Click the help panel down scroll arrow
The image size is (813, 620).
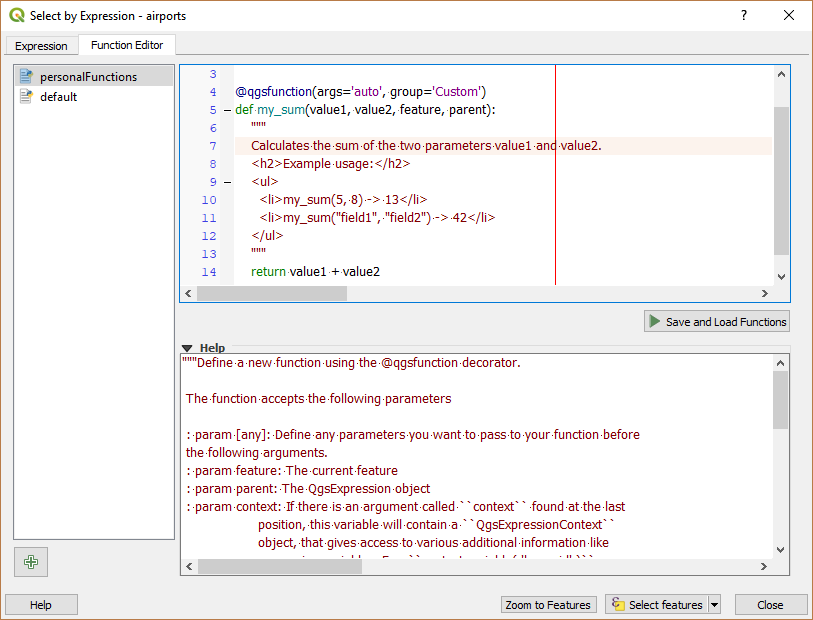click(781, 549)
